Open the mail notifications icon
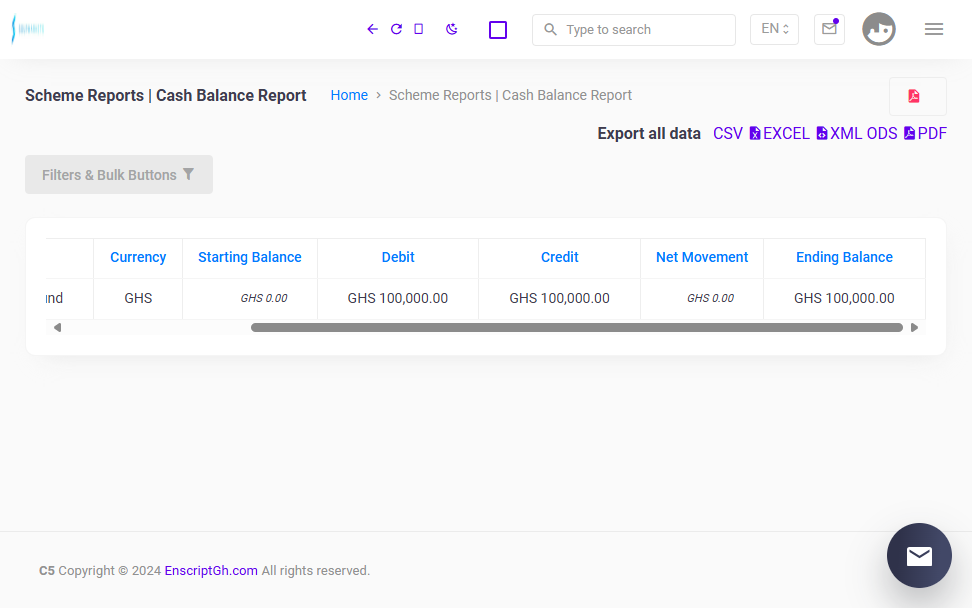 click(x=829, y=29)
